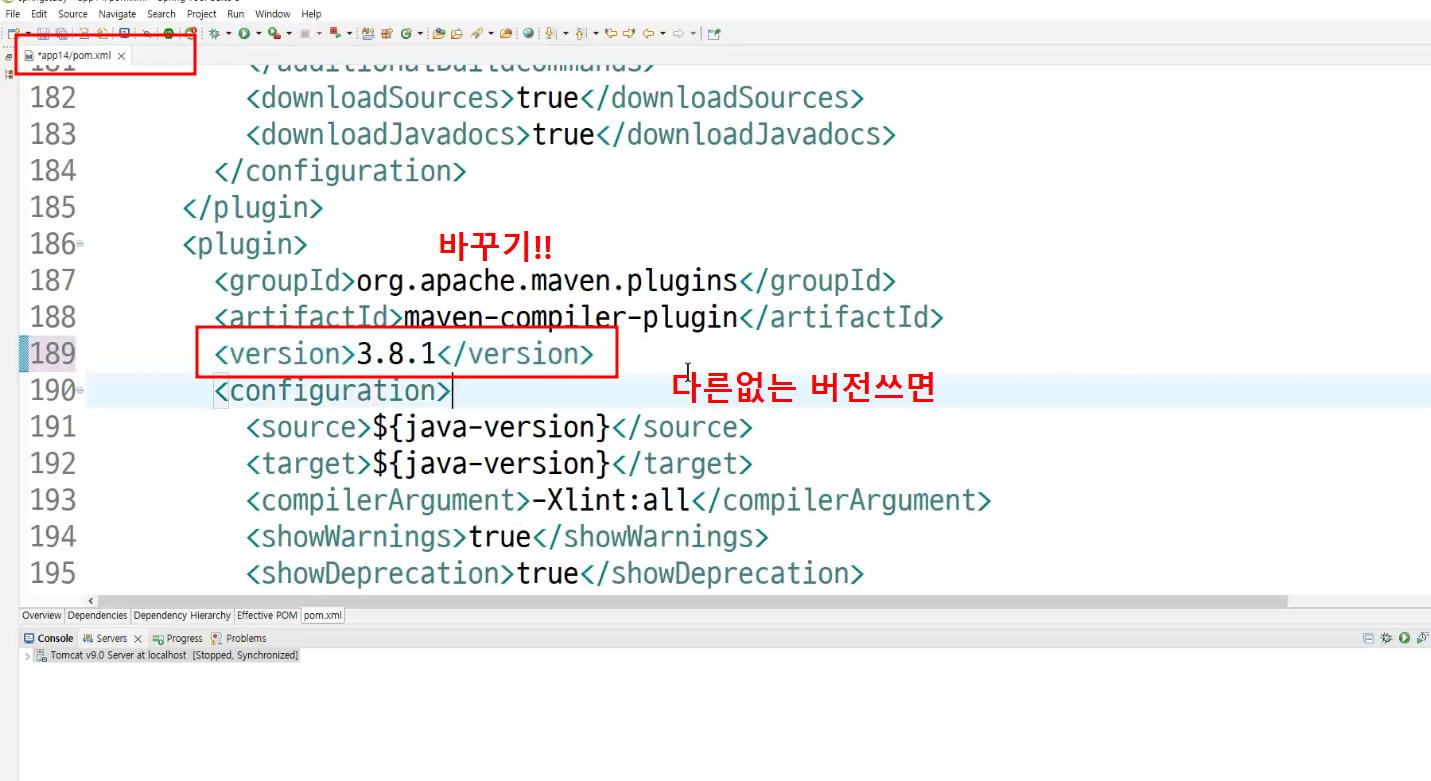Image resolution: width=1431 pixels, height=781 pixels.
Task: Click the Back yellow arrow in toolbar
Action: 648,33
